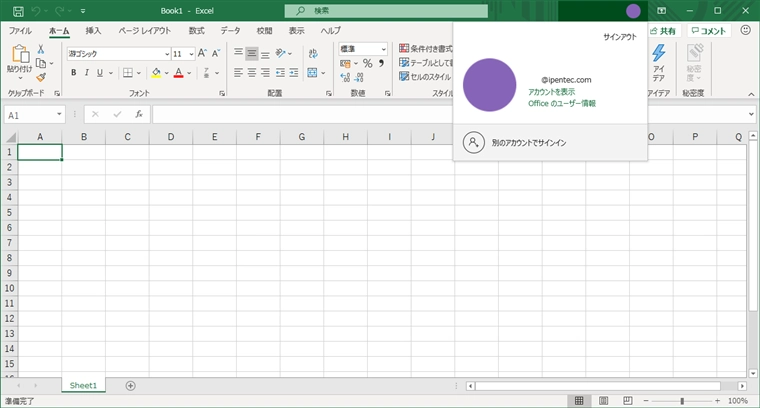Switch to the データ tab
This screenshot has height=408, width=760.
230,31
